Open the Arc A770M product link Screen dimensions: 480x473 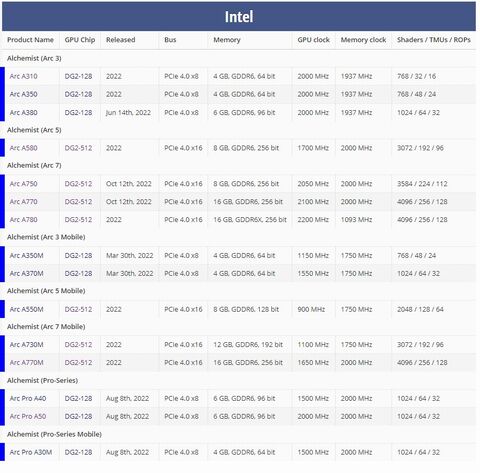click(26, 363)
